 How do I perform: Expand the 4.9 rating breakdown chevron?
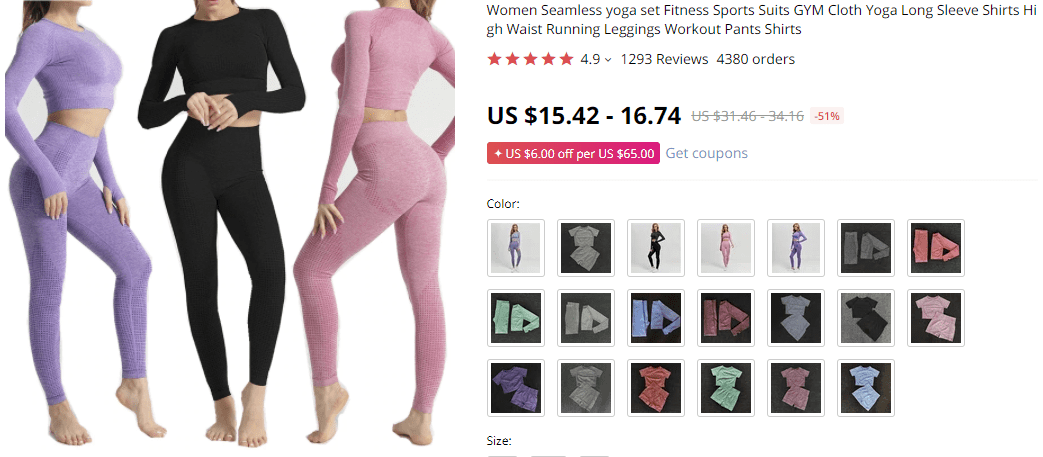pyautogui.click(x=607, y=60)
